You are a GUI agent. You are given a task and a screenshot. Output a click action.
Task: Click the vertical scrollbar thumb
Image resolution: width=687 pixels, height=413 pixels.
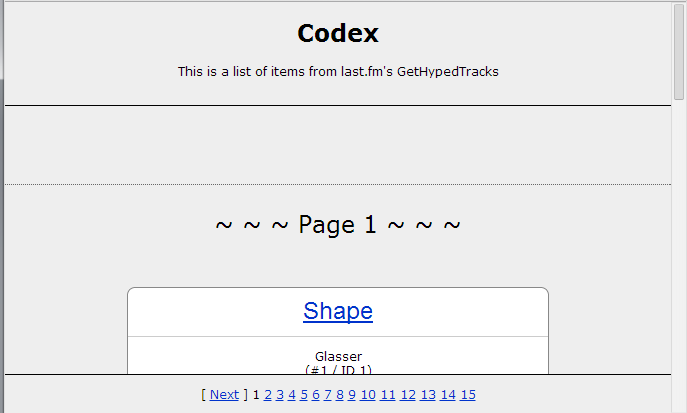tap(679, 52)
